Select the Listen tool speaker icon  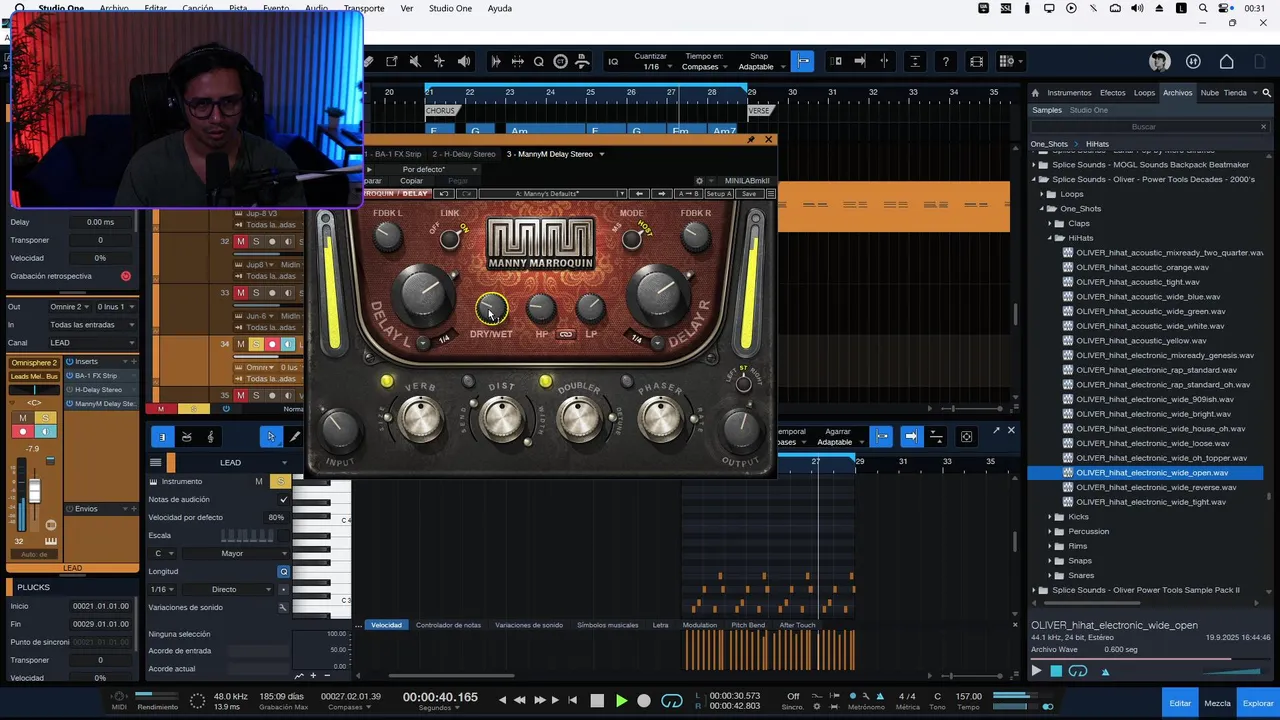coord(464,62)
